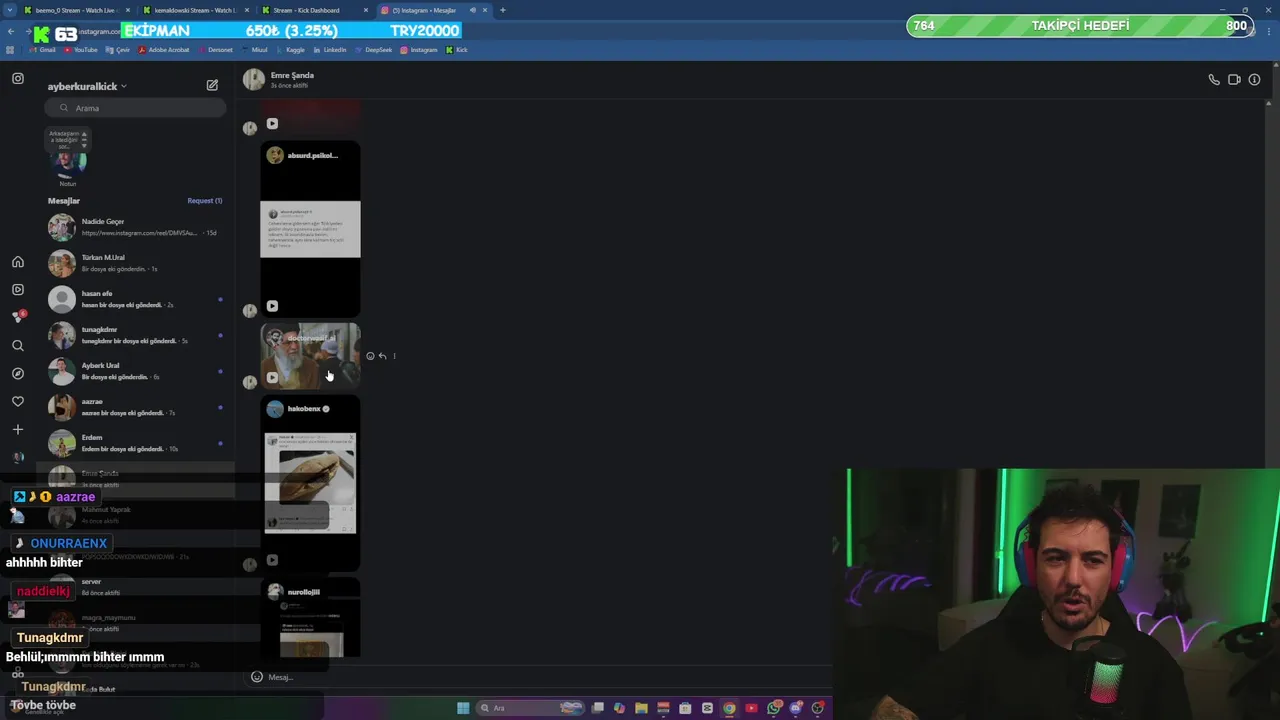Viewport: 1280px width, 720px height.
Task: Open Chrome from the taskbar
Action: click(x=729, y=708)
